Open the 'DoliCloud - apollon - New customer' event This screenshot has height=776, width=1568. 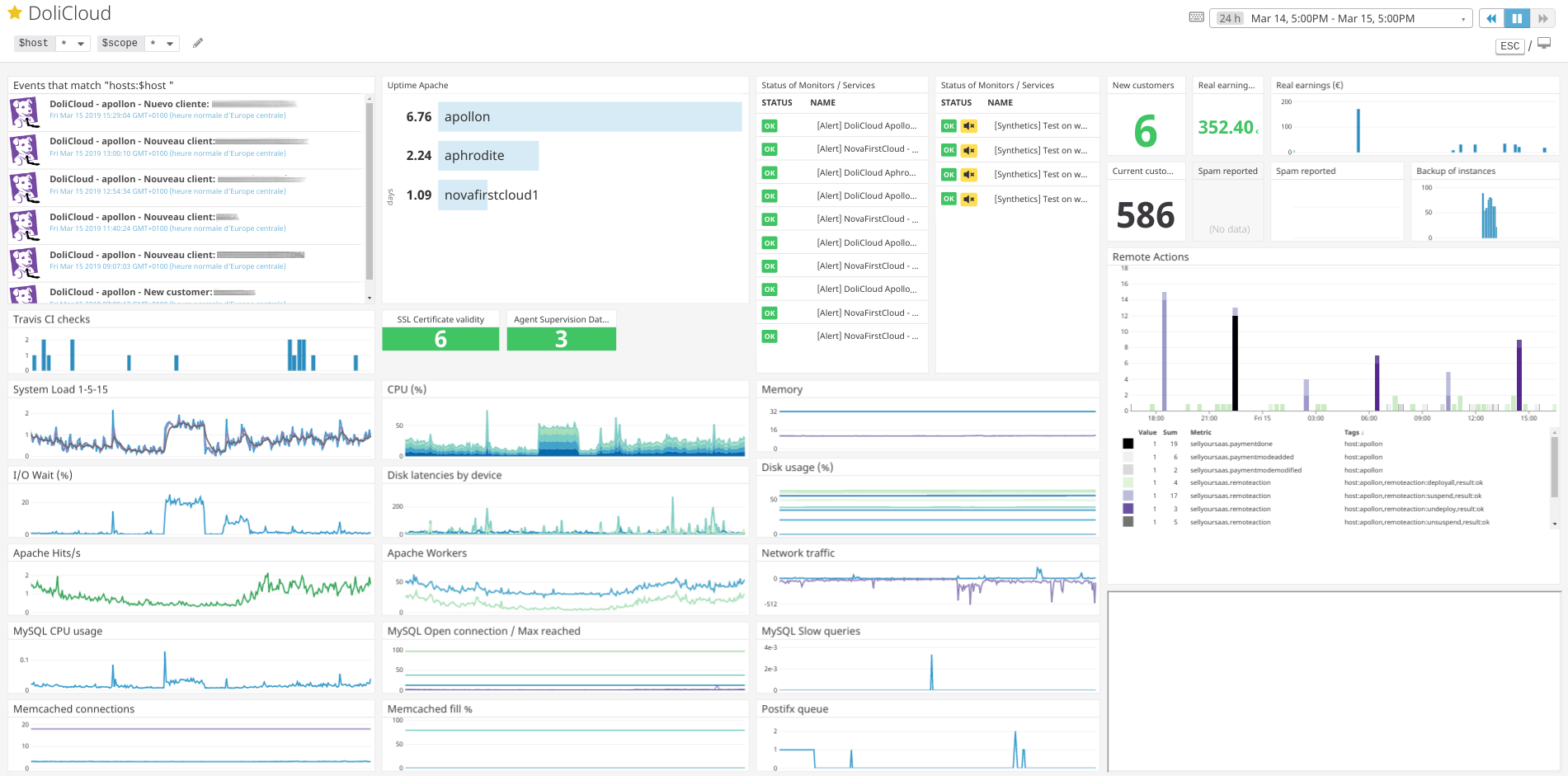tap(130, 292)
